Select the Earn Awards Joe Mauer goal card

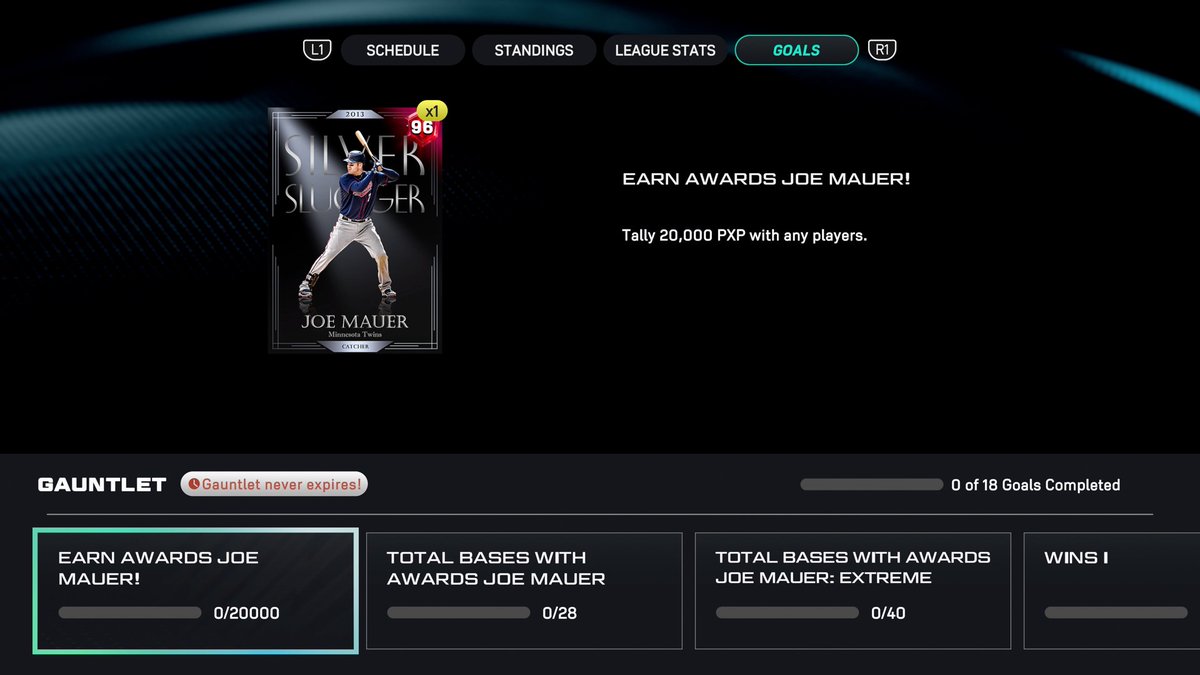(x=195, y=592)
